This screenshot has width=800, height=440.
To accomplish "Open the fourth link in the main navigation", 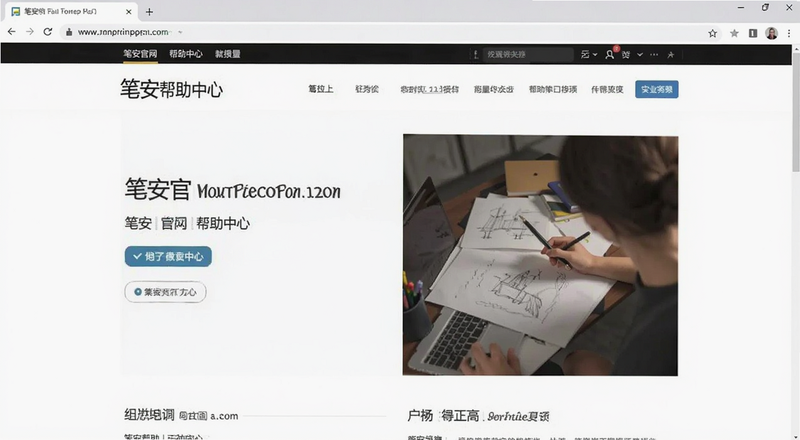I will pyautogui.click(x=493, y=89).
